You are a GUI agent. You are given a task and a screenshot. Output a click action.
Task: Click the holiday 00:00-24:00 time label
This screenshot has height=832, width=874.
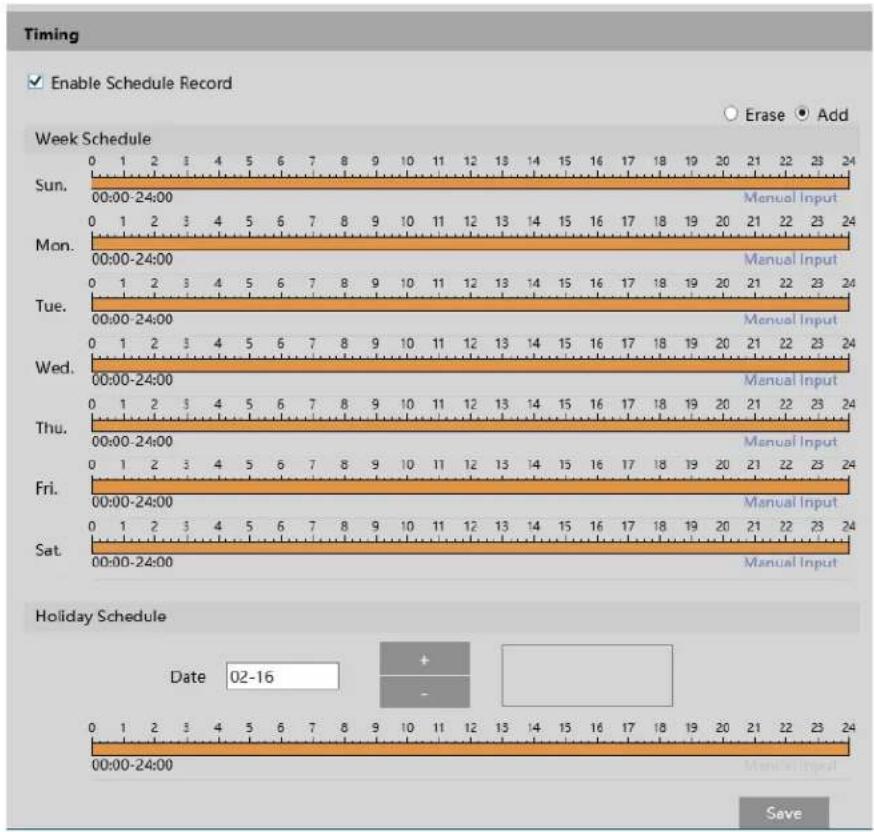132,765
